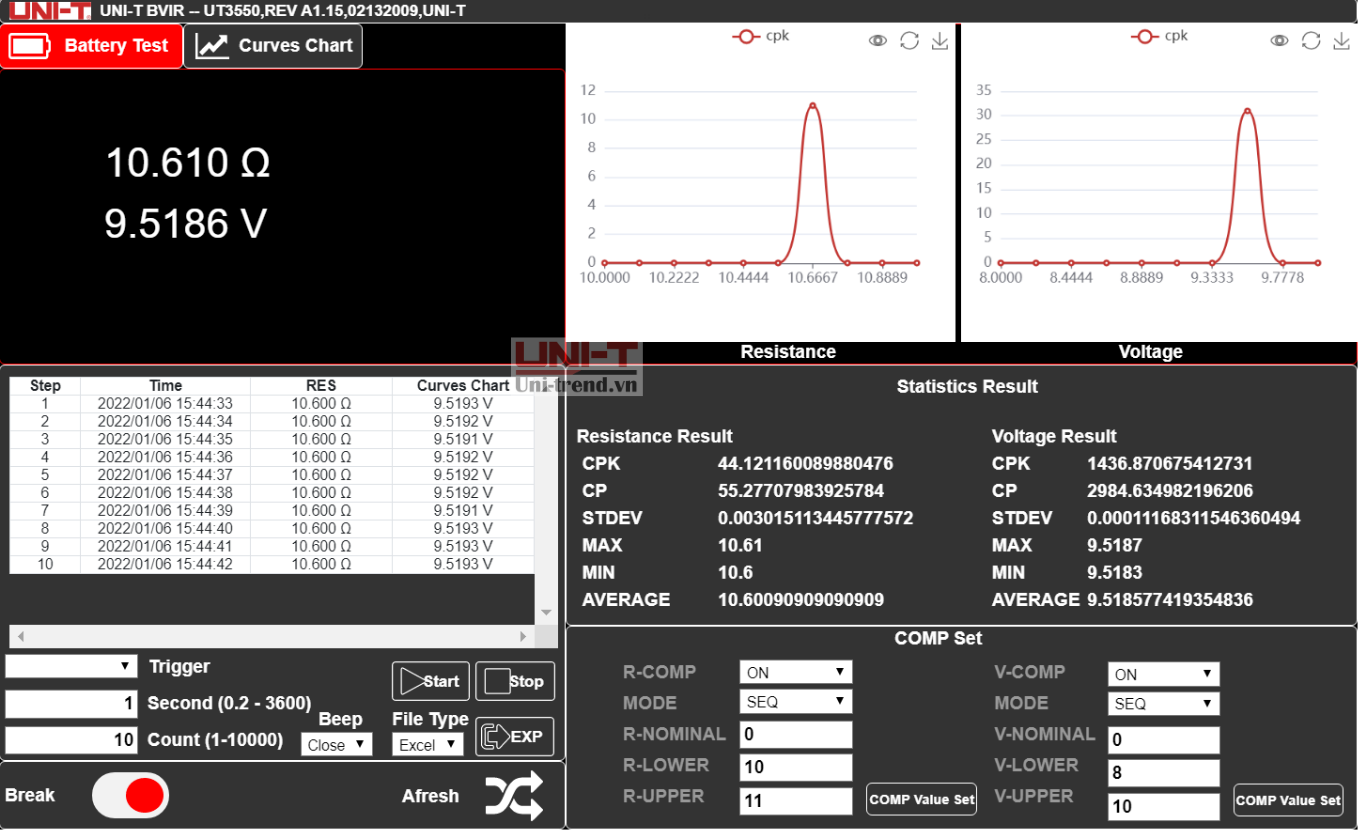Click the Afresh shuffle icon

(514, 796)
